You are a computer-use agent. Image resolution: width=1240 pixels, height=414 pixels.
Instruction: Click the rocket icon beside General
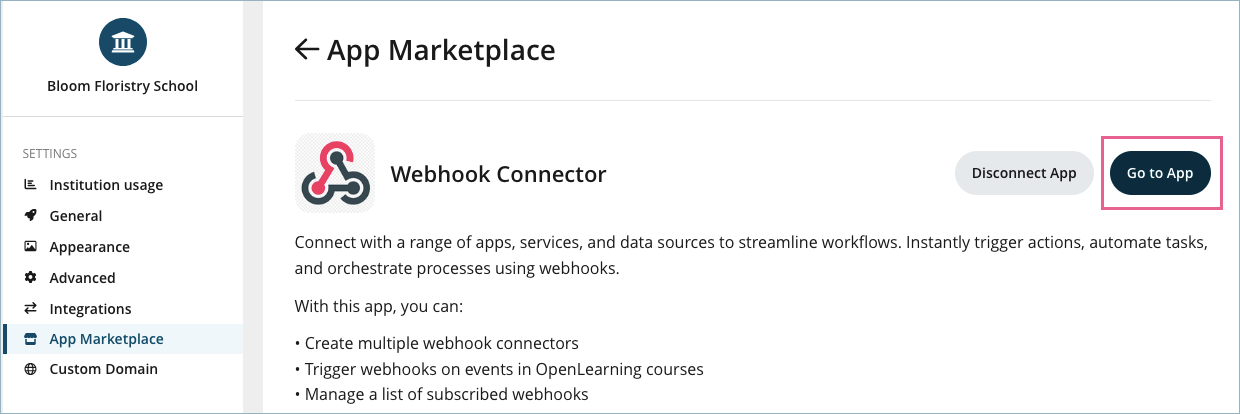(30, 216)
